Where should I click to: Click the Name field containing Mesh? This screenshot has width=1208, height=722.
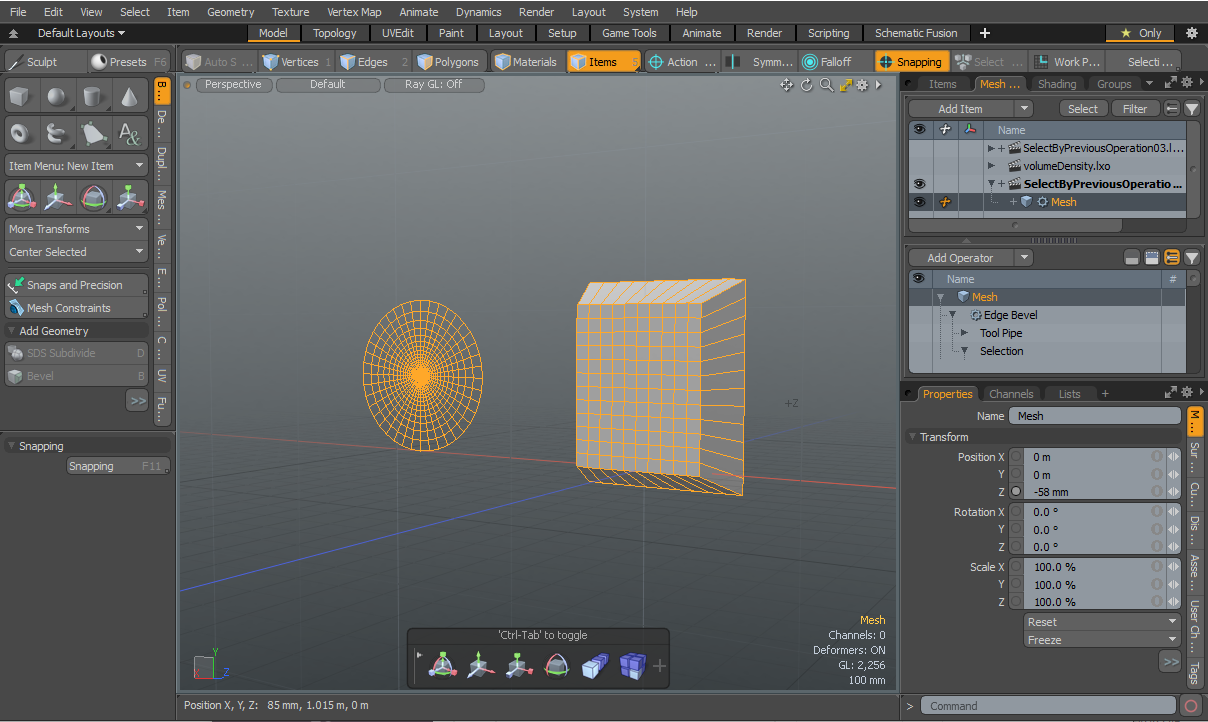(x=1094, y=416)
